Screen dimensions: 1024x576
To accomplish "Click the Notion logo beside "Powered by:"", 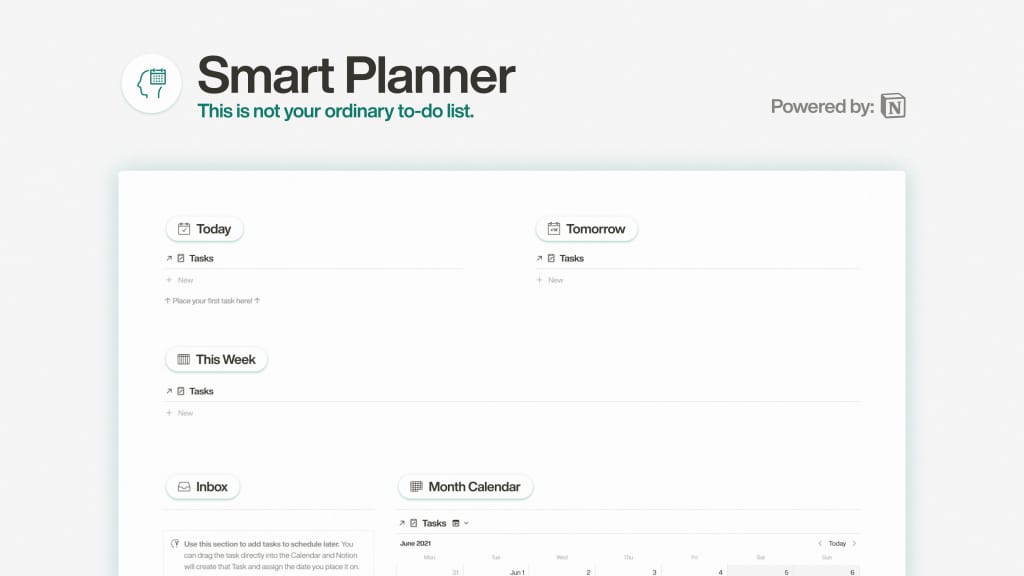I will (893, 106).
